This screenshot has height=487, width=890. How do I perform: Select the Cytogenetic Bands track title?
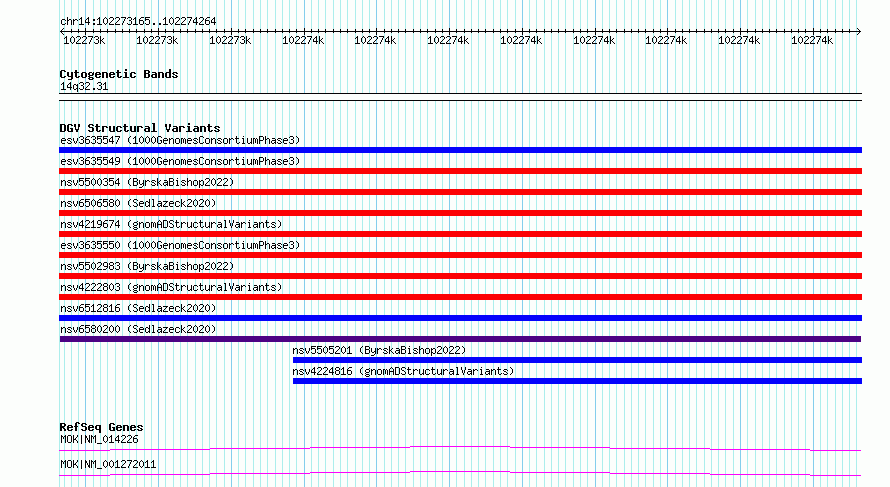tap(119, 74)
